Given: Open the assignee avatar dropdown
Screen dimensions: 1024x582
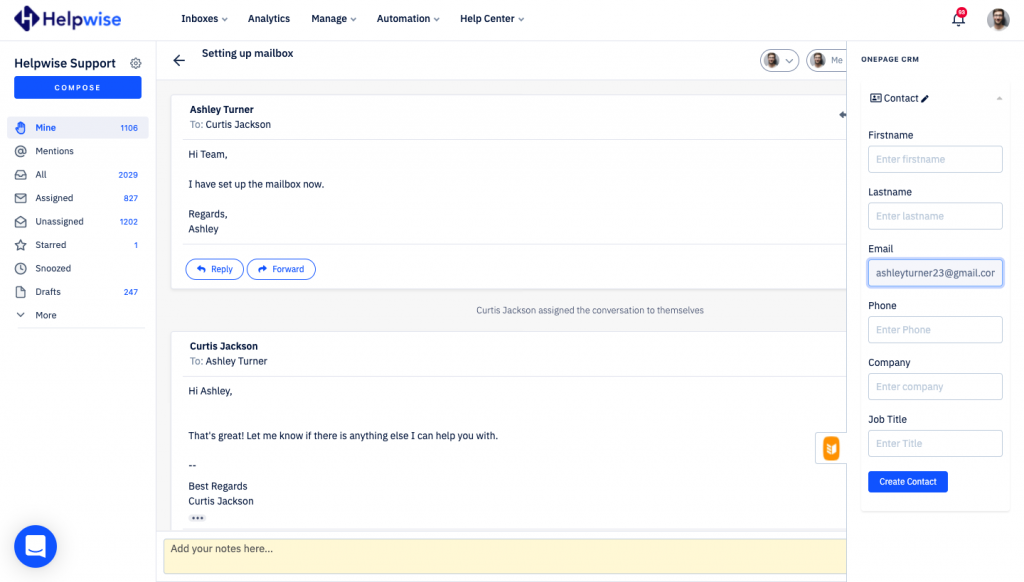Looking at the screenshot, I should [x=779, y=60].
